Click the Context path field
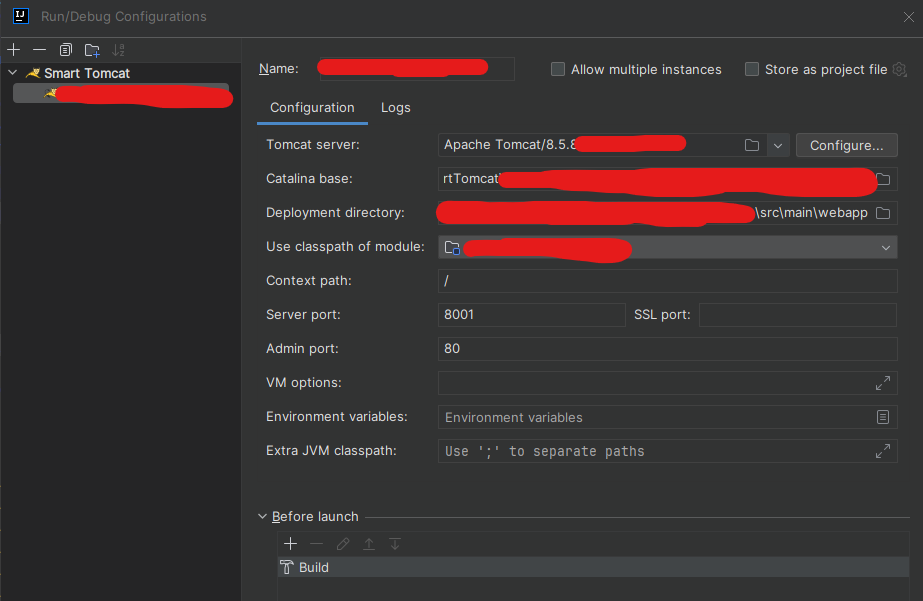 coord(668,281)
